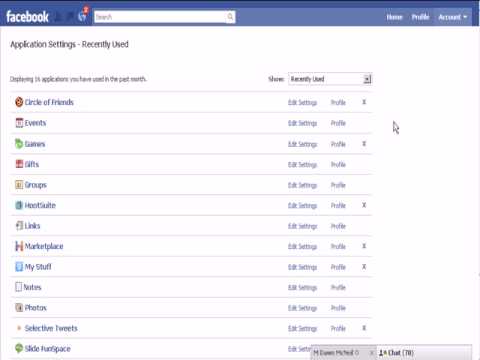This screenshot has width=480, height=360.
Task: Open the Slide FunSpace link
Action: coord(48,349)
